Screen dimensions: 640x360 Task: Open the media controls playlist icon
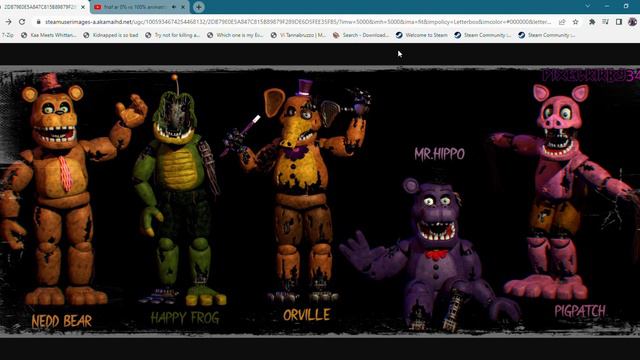pyautogui.click(x=605, y=22)
